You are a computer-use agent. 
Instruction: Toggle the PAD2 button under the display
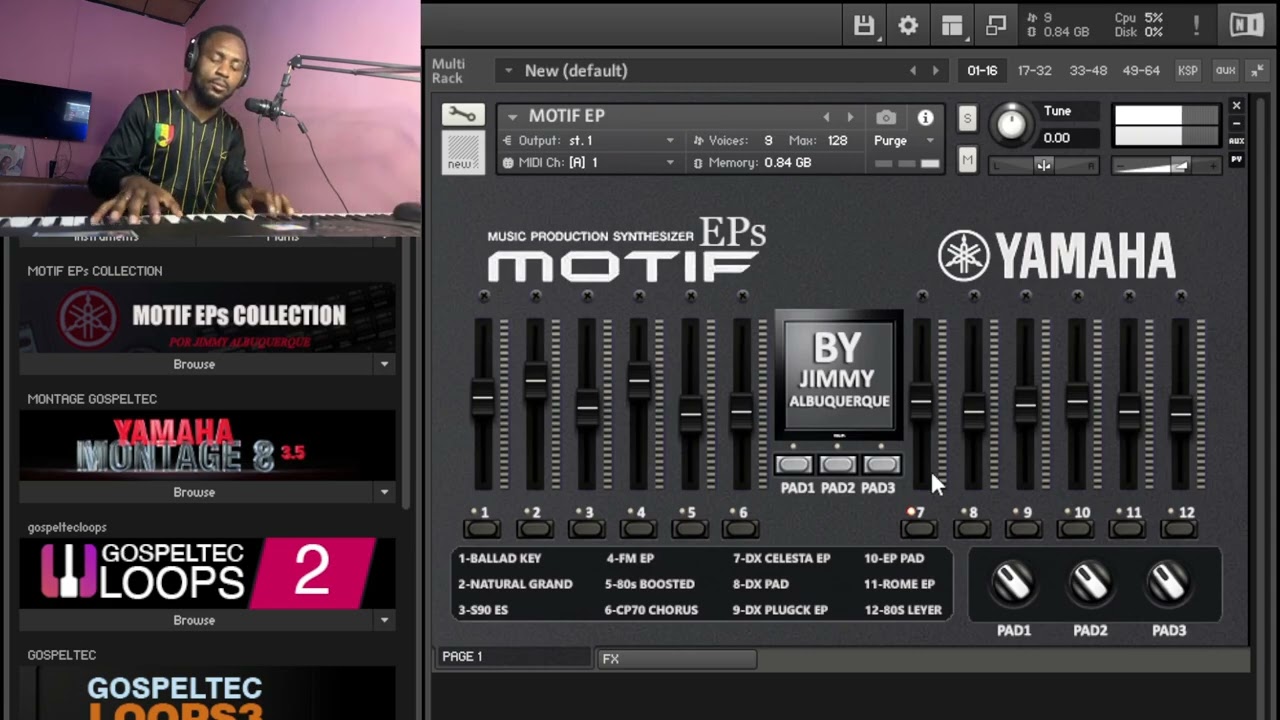[838, 465]
